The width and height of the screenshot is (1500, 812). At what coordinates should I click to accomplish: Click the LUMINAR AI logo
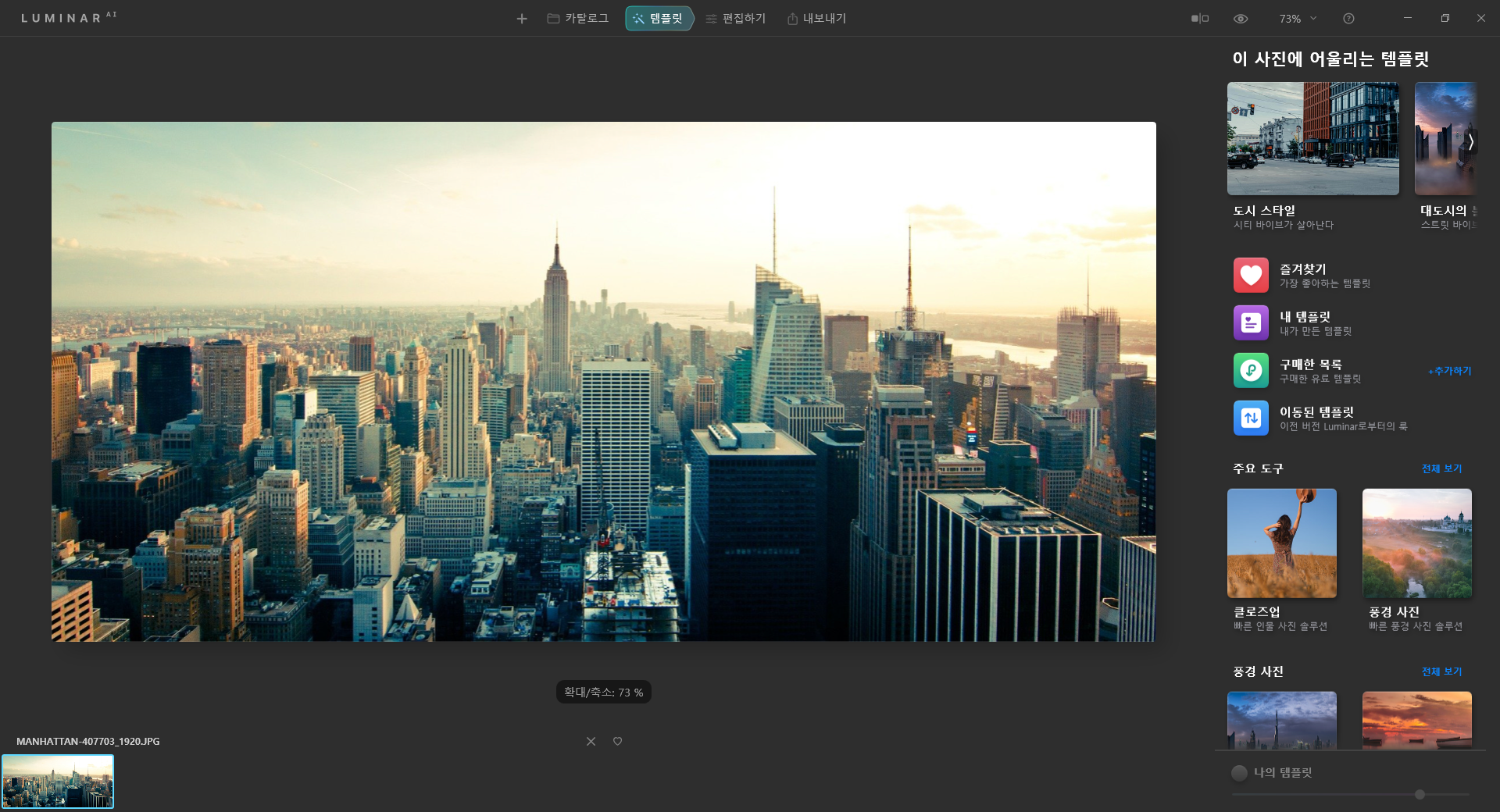(x=69, y=17)
